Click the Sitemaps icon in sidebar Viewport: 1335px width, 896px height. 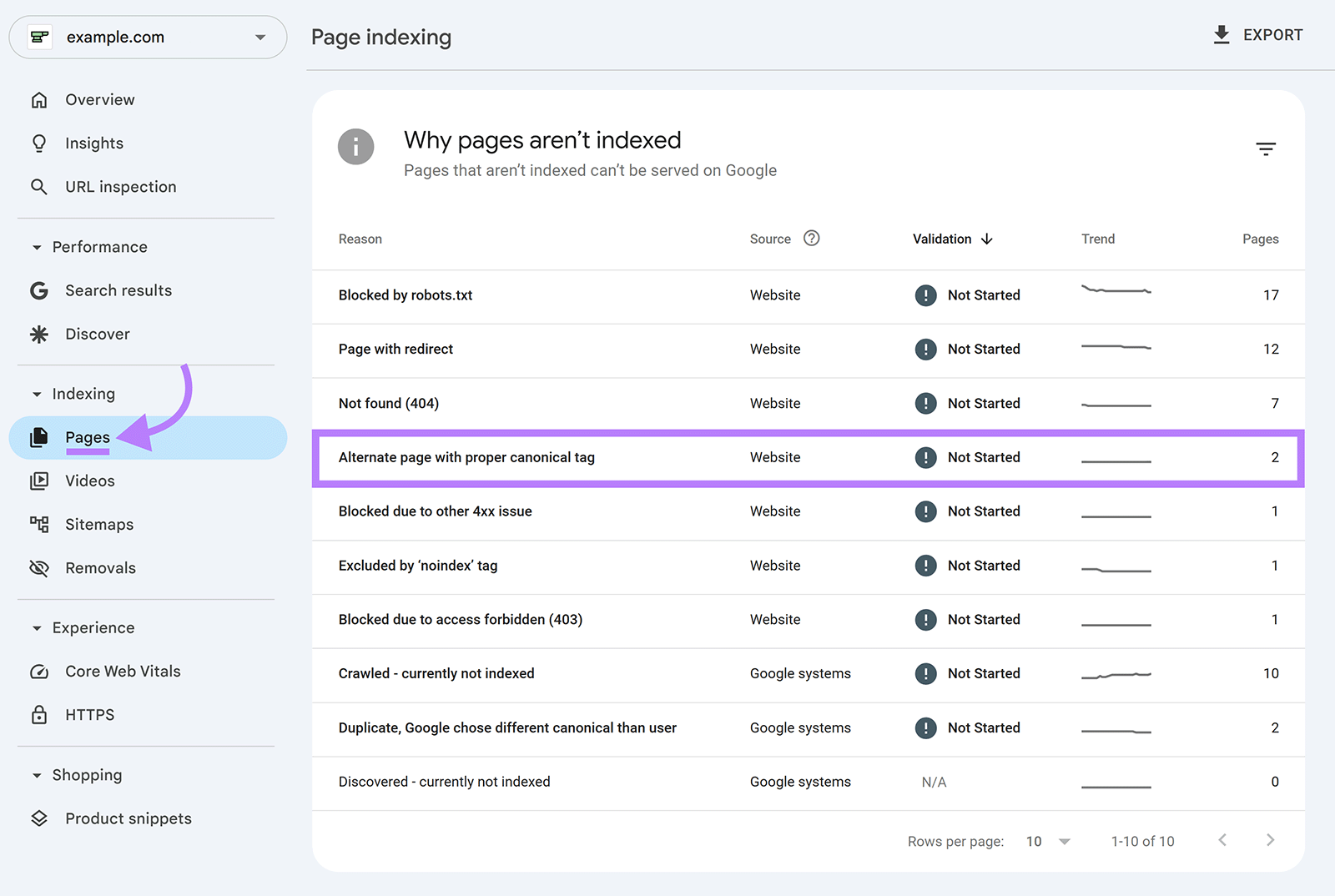coord(39,524)
